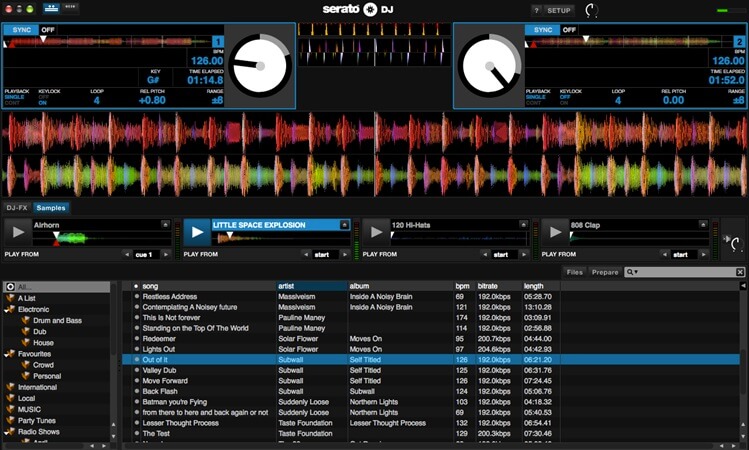Viewport: 749px width, 450px height.
Task: Eject the LITTLE SPACE EXPLOSION sample
Action: tap(344, 225)
